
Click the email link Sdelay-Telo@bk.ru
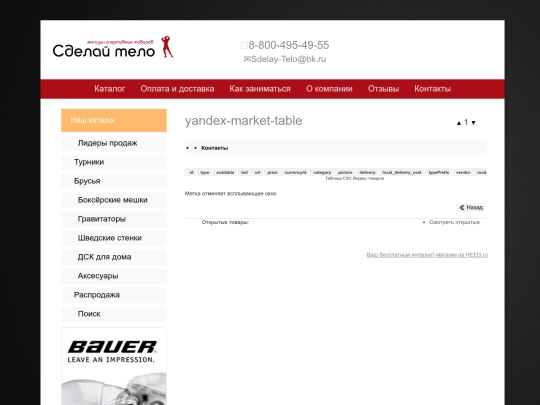coord(289,59)
